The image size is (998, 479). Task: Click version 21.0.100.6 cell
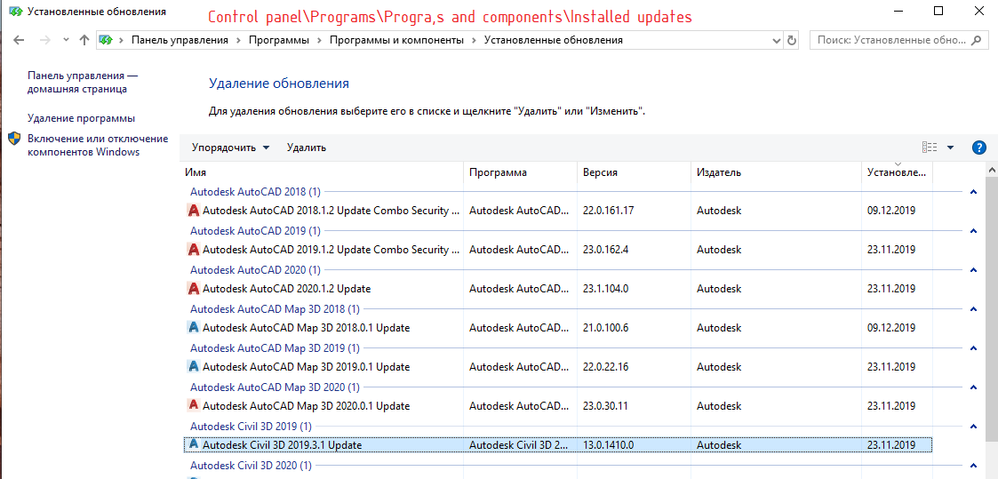click(x=605, y=328)
